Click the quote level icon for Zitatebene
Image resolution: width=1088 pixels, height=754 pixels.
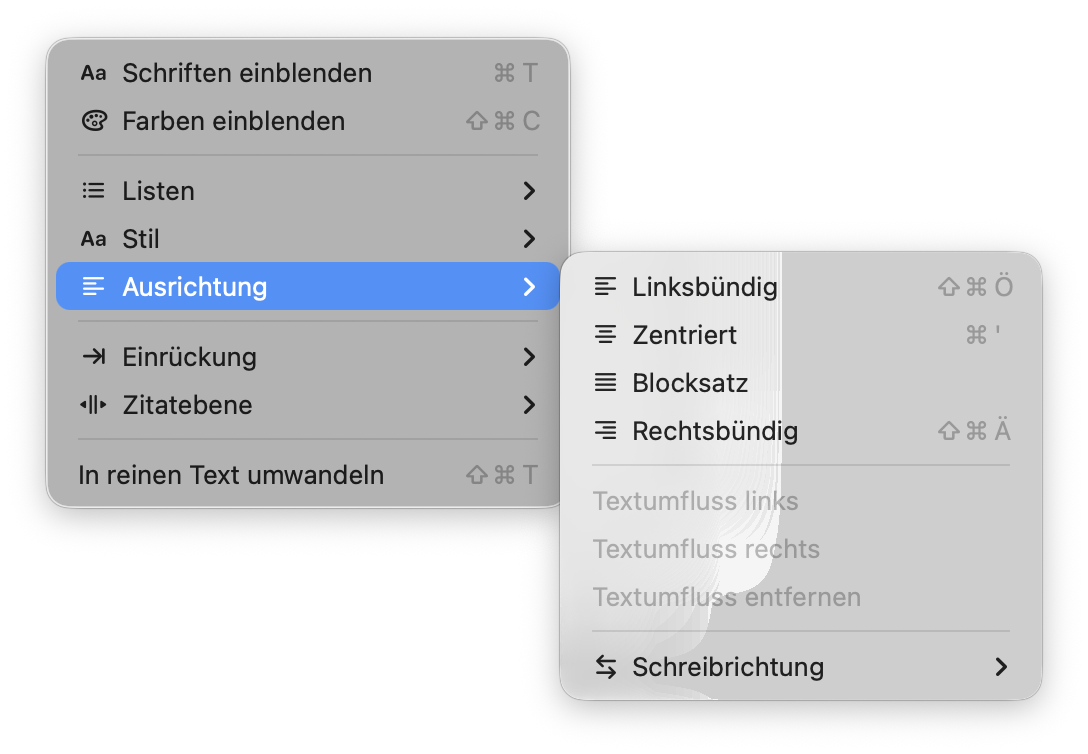(x=93, y=405)
